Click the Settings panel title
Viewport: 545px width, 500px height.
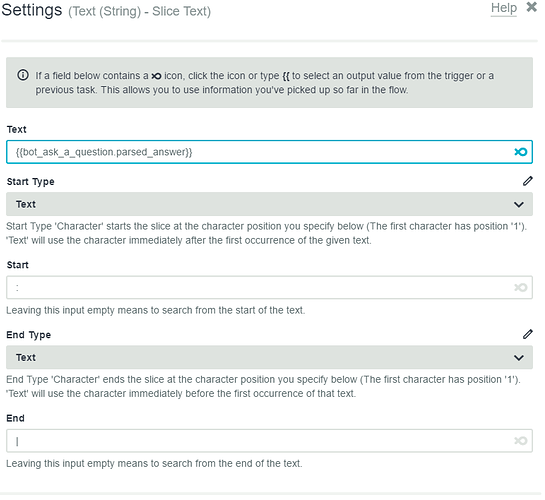(32, 10)
